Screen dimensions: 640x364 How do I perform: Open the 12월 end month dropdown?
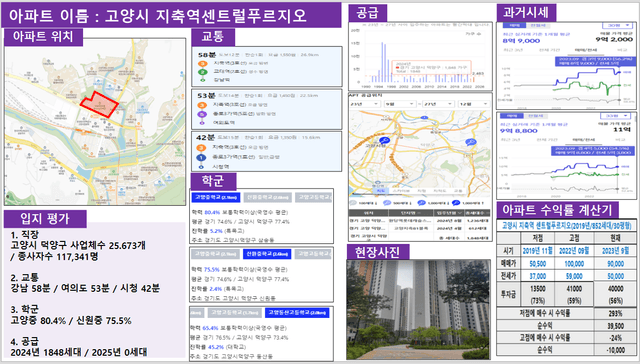point(473,104)
